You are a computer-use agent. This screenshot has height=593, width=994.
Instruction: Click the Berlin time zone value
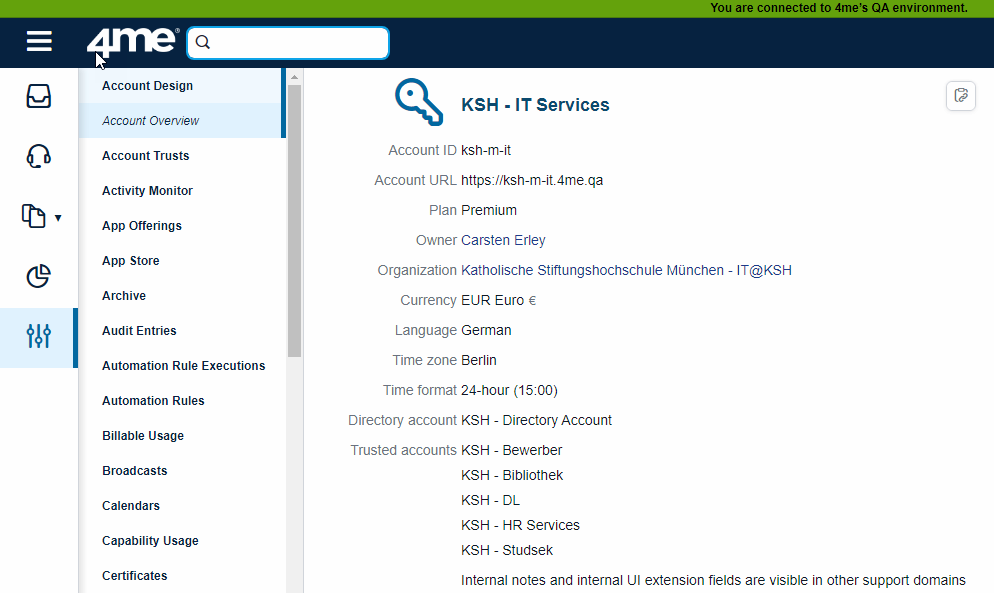[479, 360]
